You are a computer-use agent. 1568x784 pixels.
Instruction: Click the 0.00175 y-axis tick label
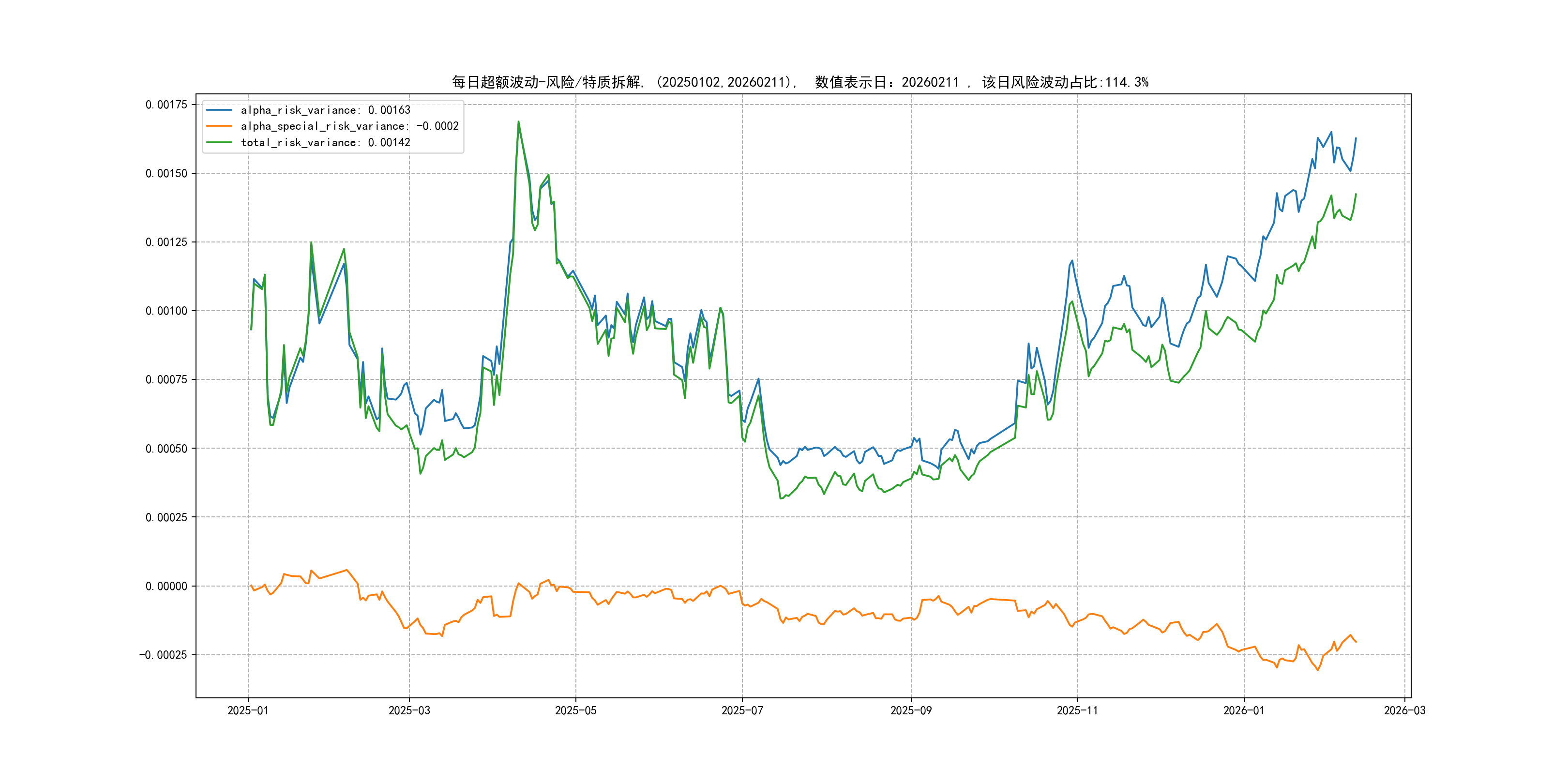(166, 105)
